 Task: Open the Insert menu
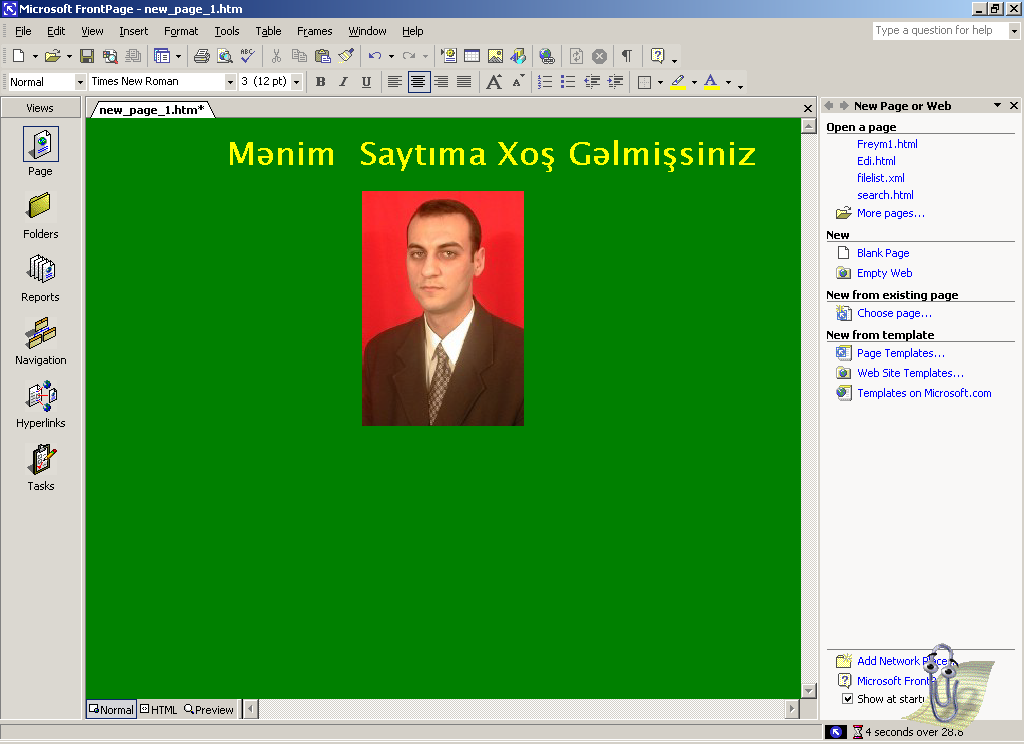coord(133,31)
